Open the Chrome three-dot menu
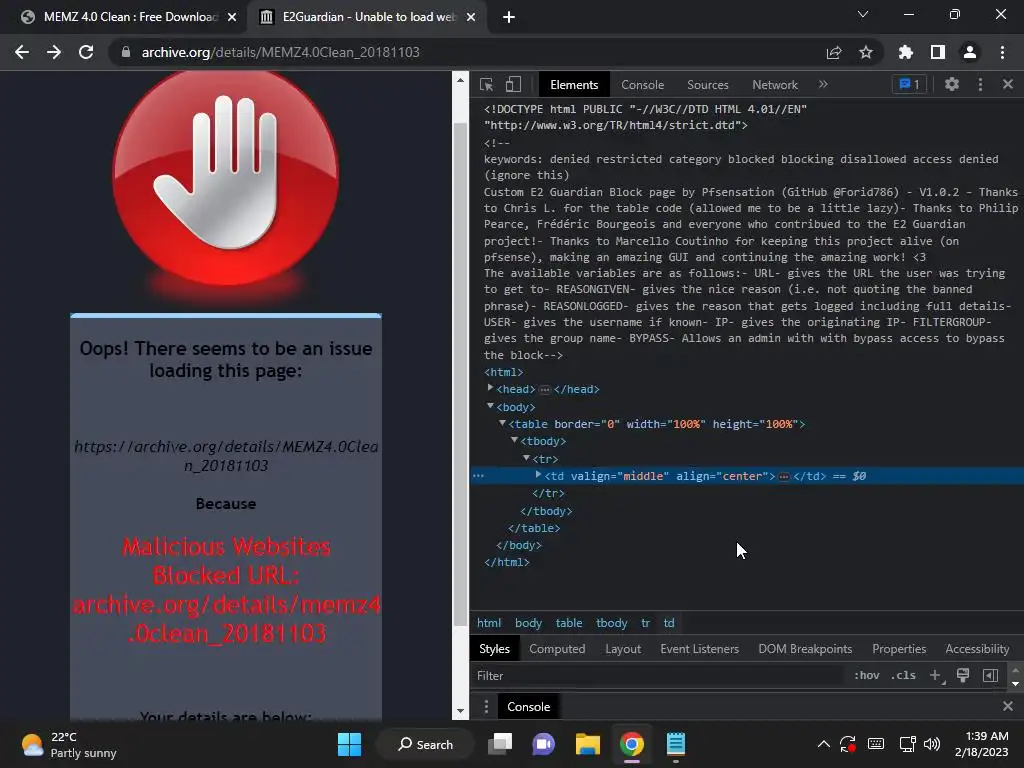Image resolution: width=1024 pixels, height=768 pixels. click(1002, 52)
